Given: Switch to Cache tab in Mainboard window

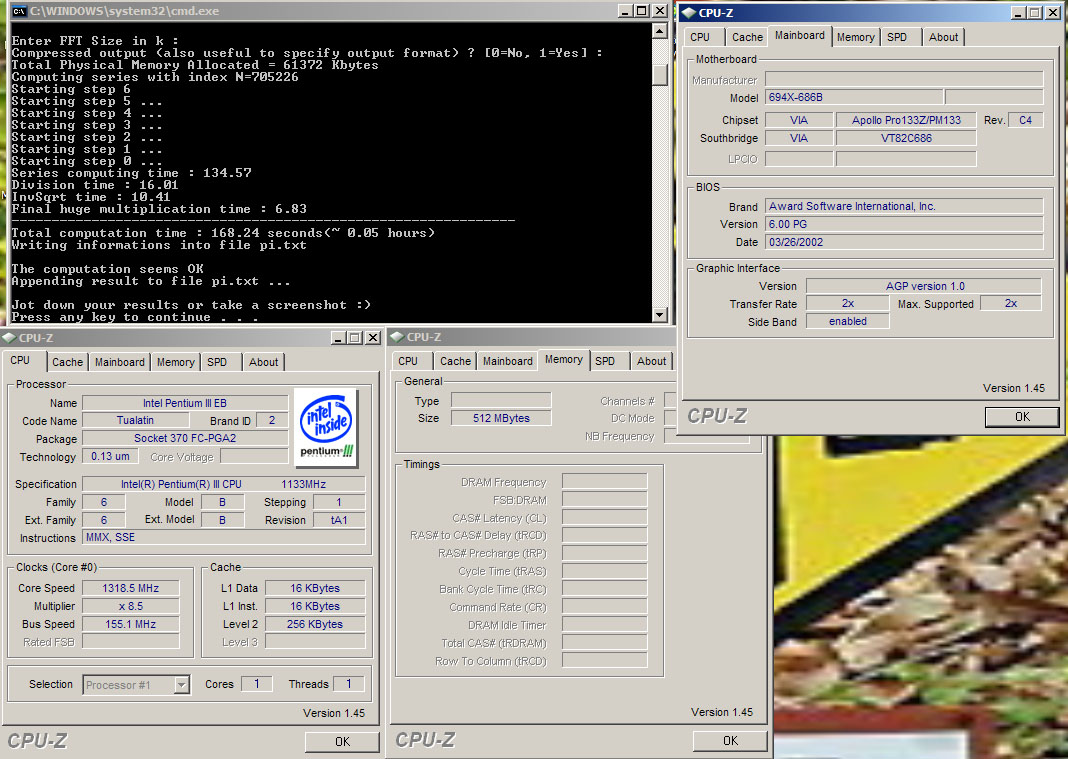Looking at the screenshot, I should tap(747, 37).
